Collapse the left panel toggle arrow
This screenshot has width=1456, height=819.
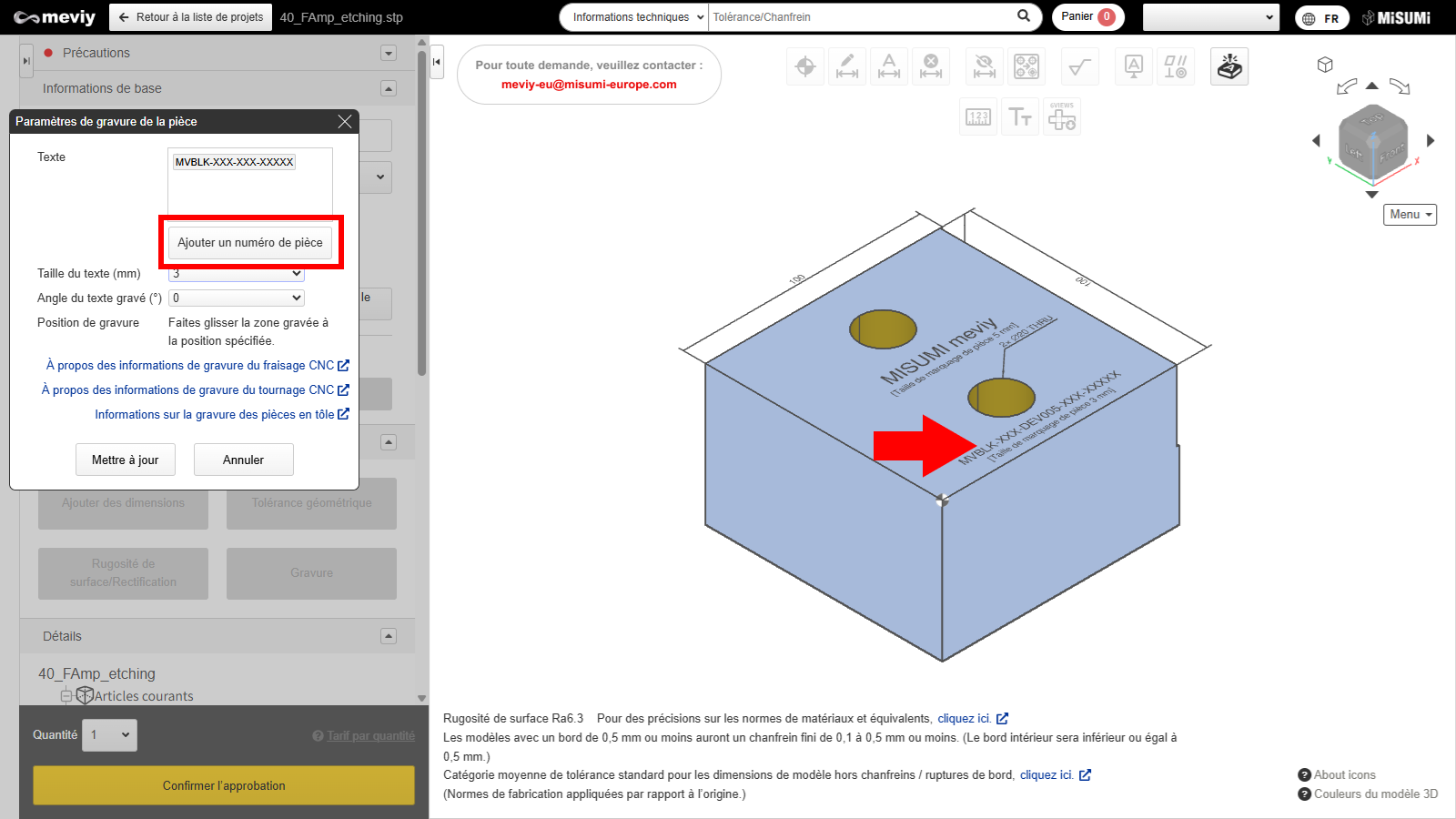click(437, 62)
